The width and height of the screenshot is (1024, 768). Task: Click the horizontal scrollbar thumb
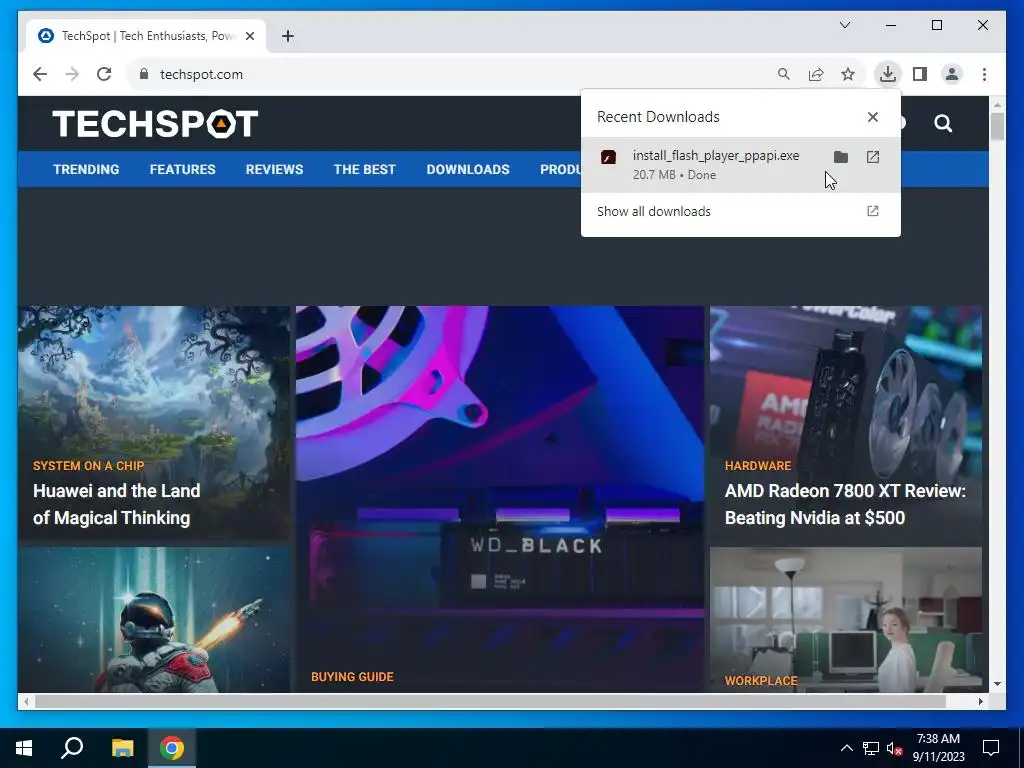point(490,701)
